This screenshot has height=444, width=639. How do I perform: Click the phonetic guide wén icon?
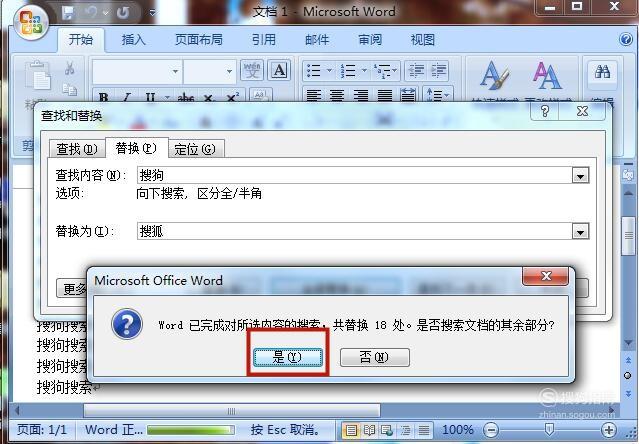(252, 70)
